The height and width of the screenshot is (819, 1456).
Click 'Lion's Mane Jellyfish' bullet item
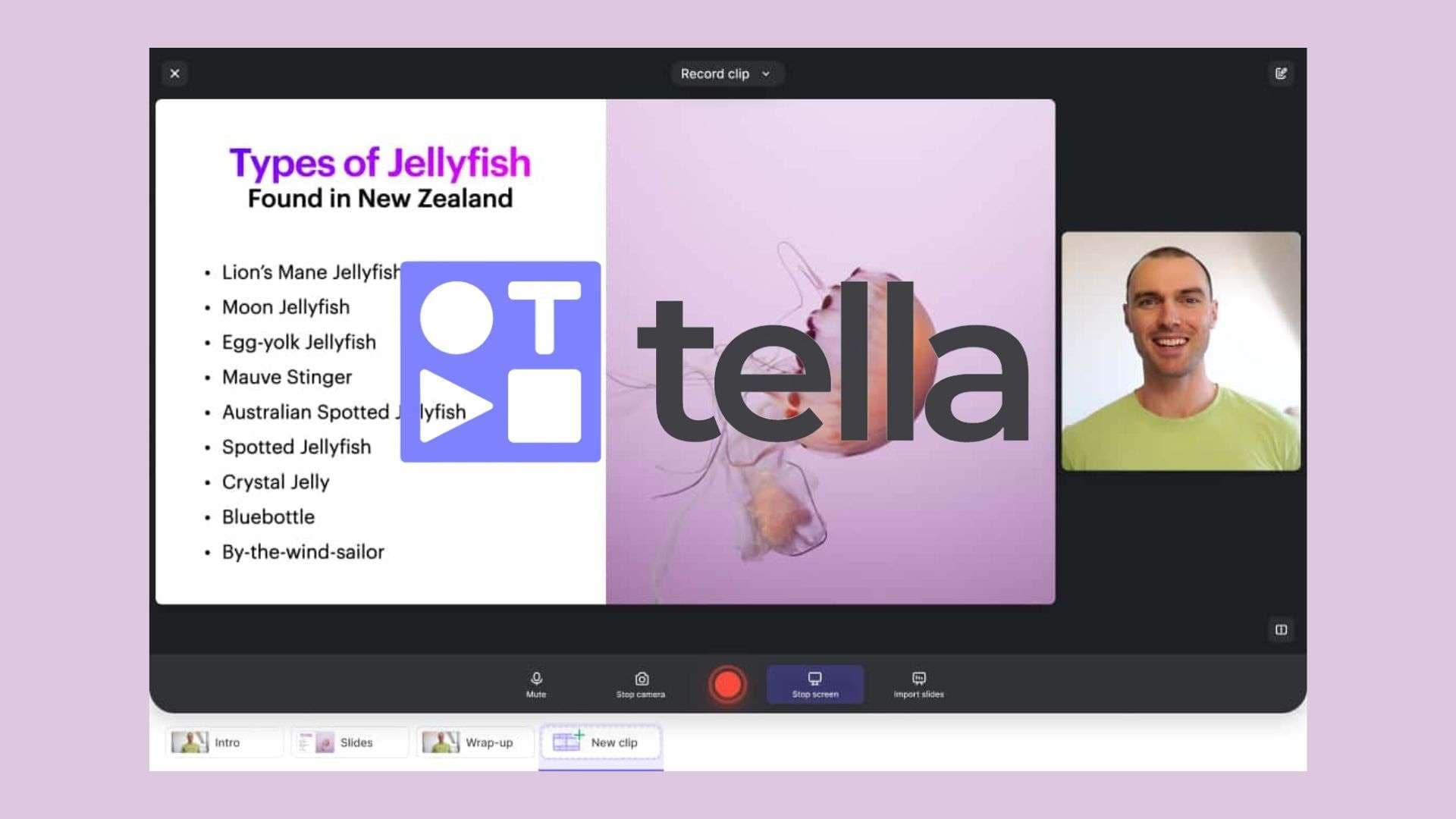pyautogui.click(x=310, y=272)
